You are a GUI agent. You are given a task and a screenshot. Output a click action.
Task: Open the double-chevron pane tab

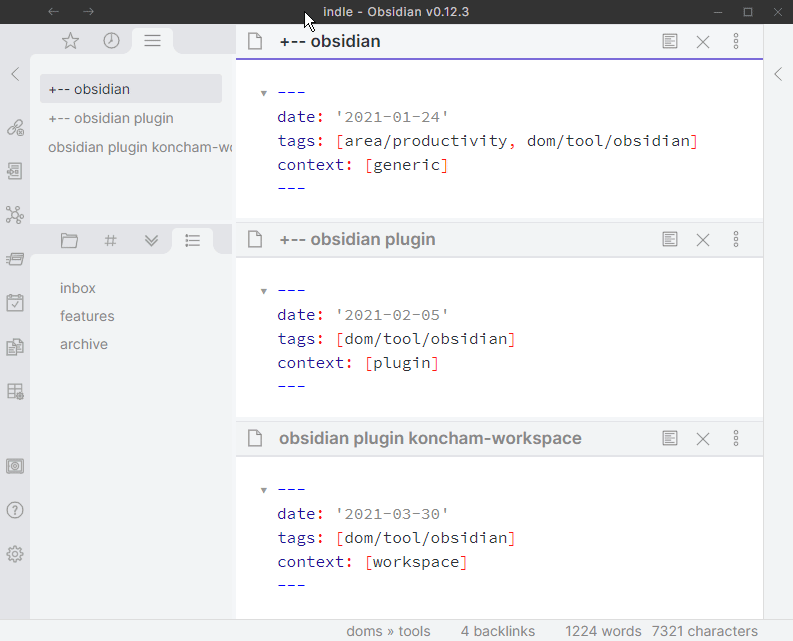point(151,240)
